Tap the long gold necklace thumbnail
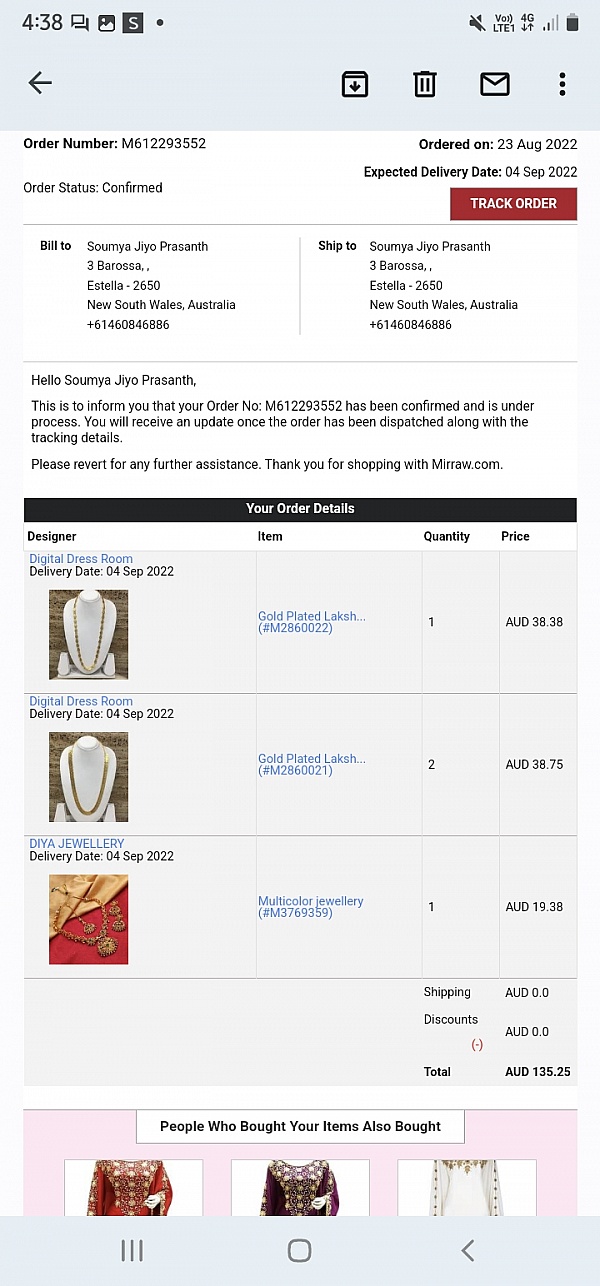 (x=89, y=635)
